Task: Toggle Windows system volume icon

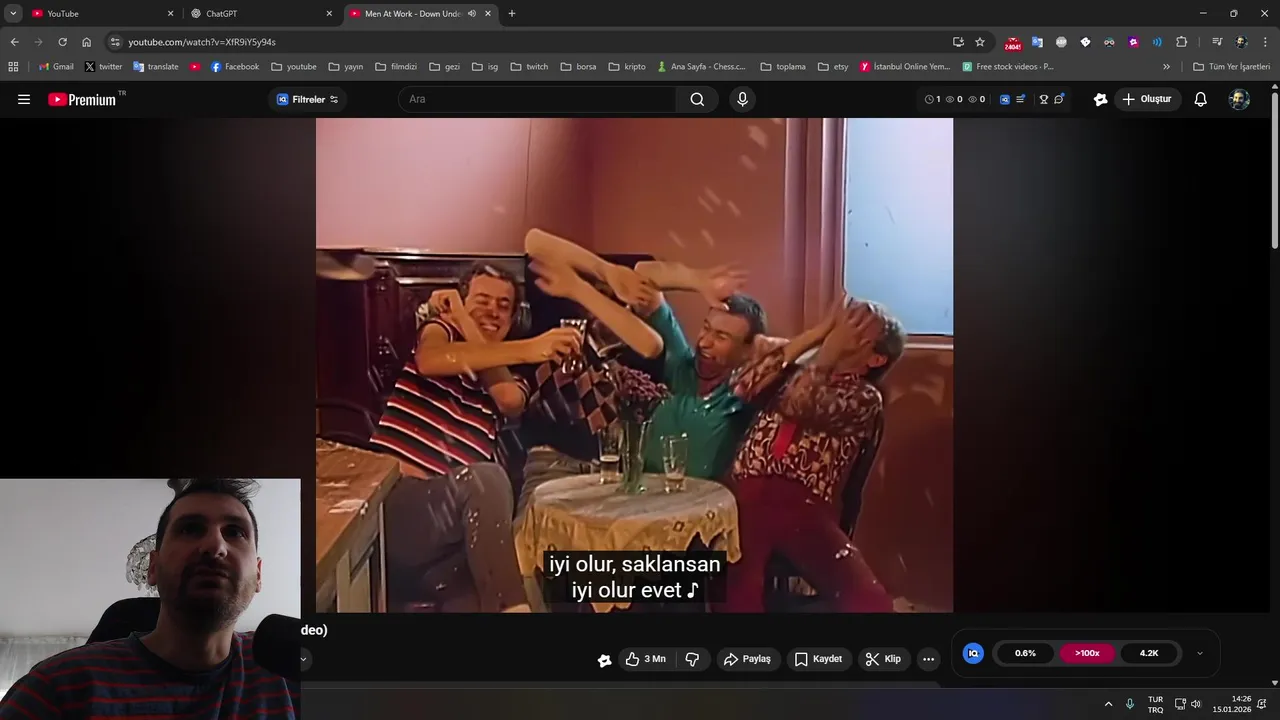Action: pos(1196,704)
